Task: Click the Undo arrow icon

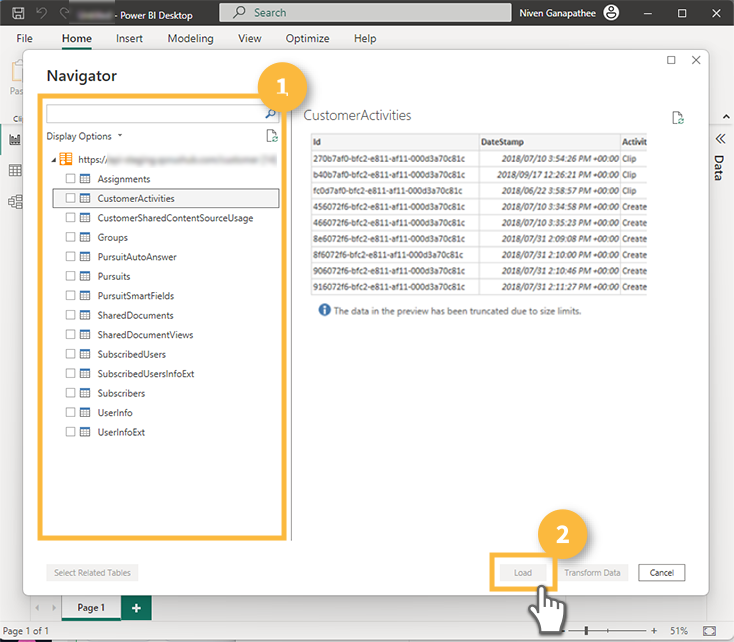Action: pos(42,13)
